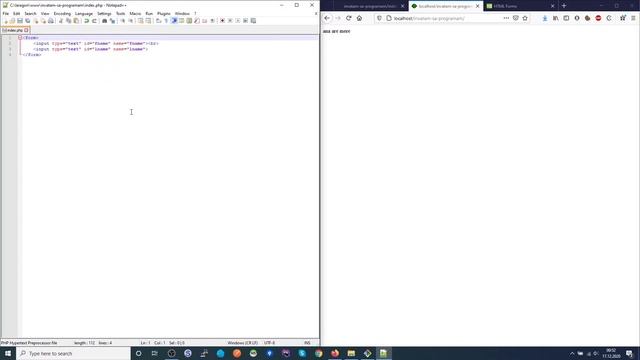Image resolution: width=640 pixels, height=360 pixels.
Task: Go to the Firefox home page
Action: 359,18
